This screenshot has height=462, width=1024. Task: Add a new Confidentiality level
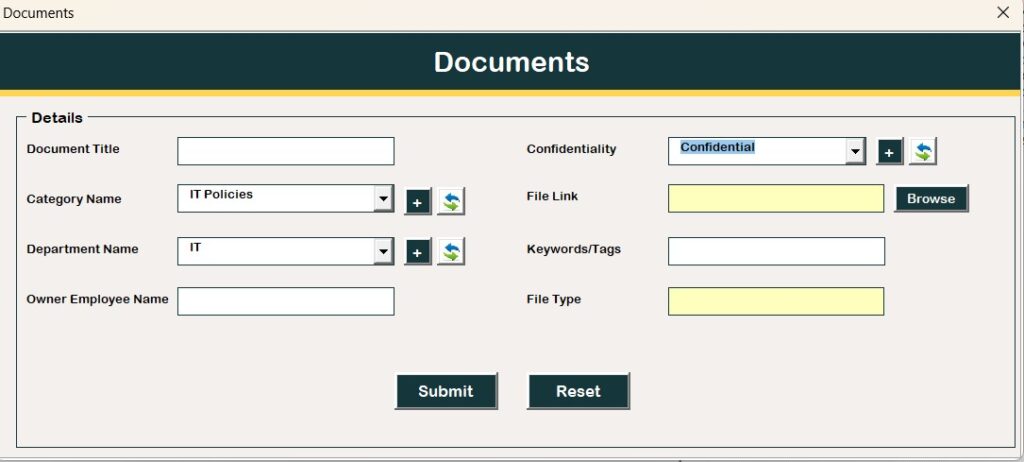click(x=889, y=152)
